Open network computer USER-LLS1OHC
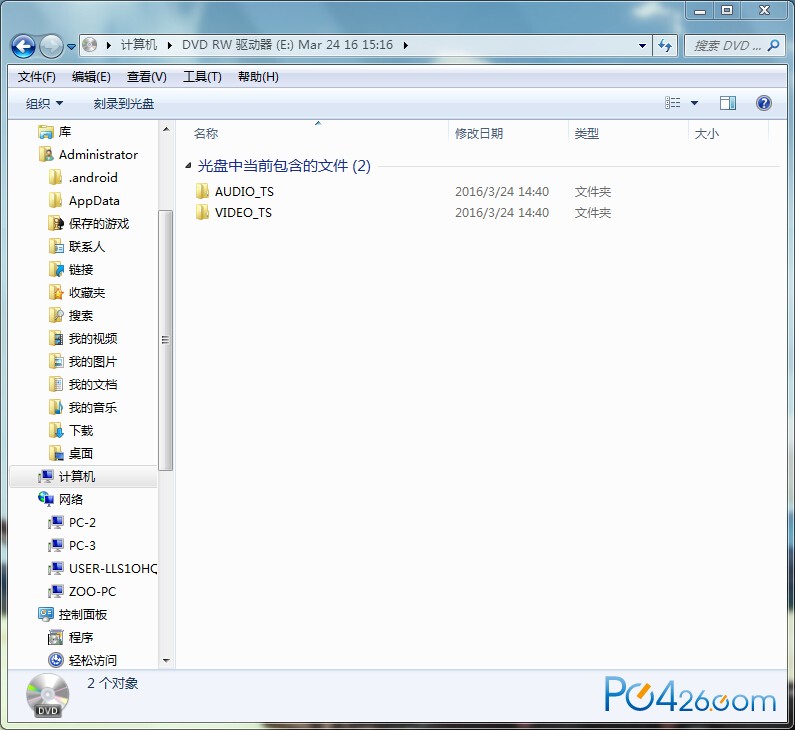This screenshot has width=795, height=730. click(x=102, y=568)
